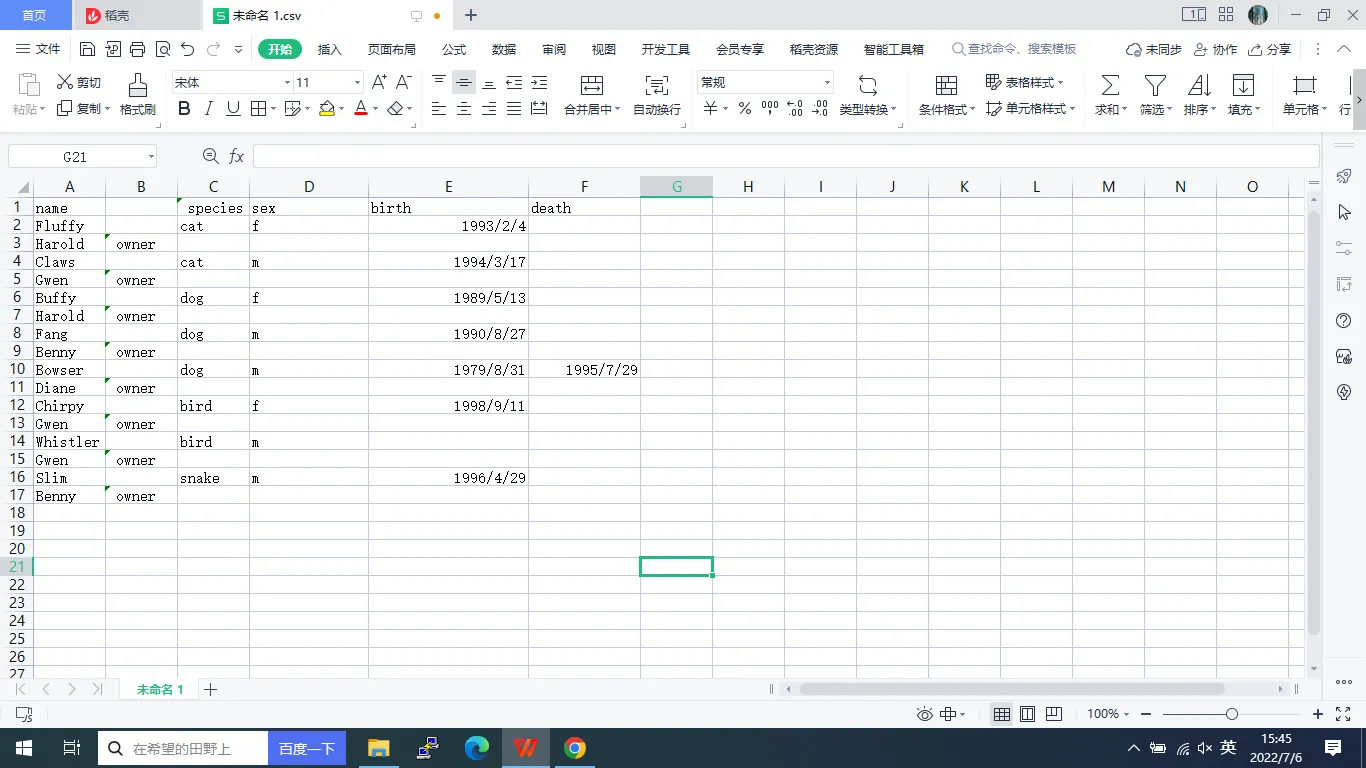Click the decrease decimal places icon

click(819, 109)
